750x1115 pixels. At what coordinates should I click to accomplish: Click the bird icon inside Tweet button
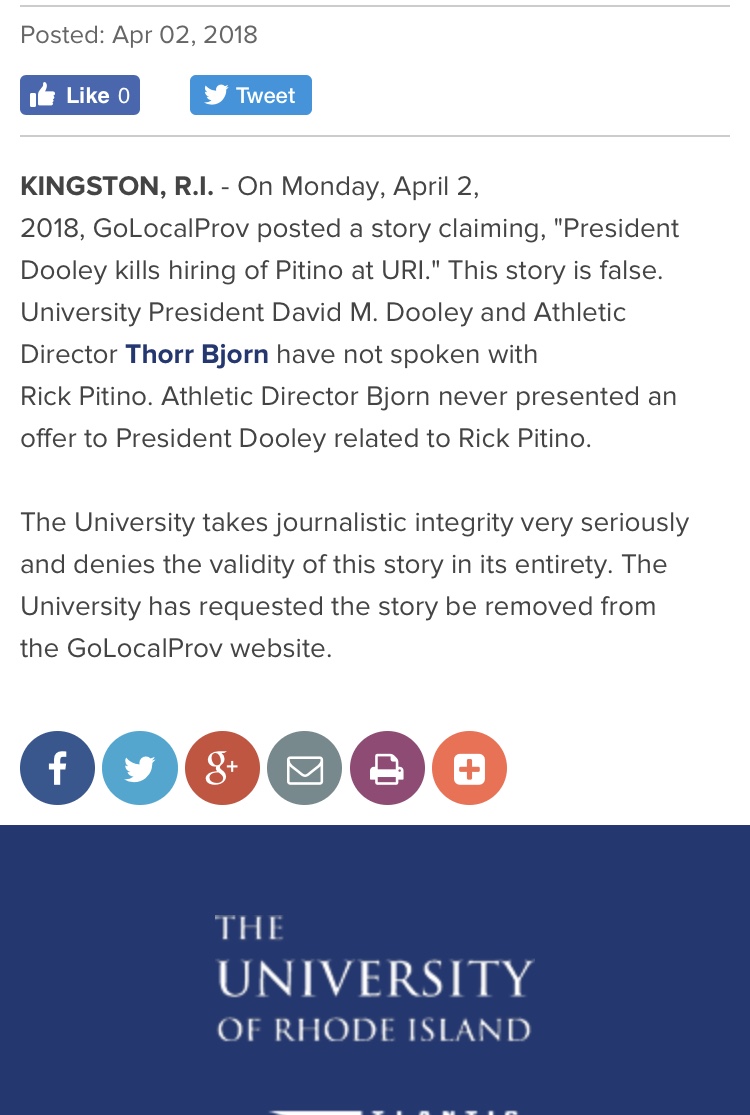point(216,95)
